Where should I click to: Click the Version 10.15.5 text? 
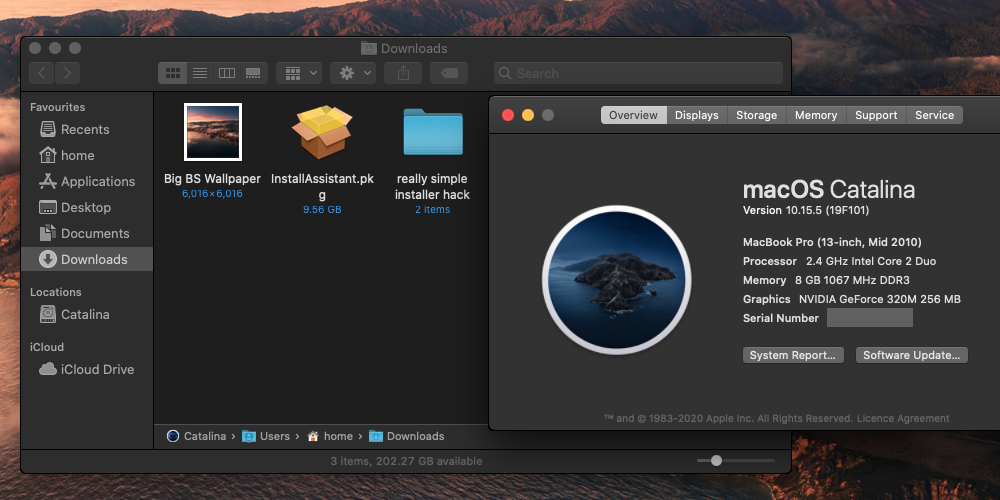[806, 210]
